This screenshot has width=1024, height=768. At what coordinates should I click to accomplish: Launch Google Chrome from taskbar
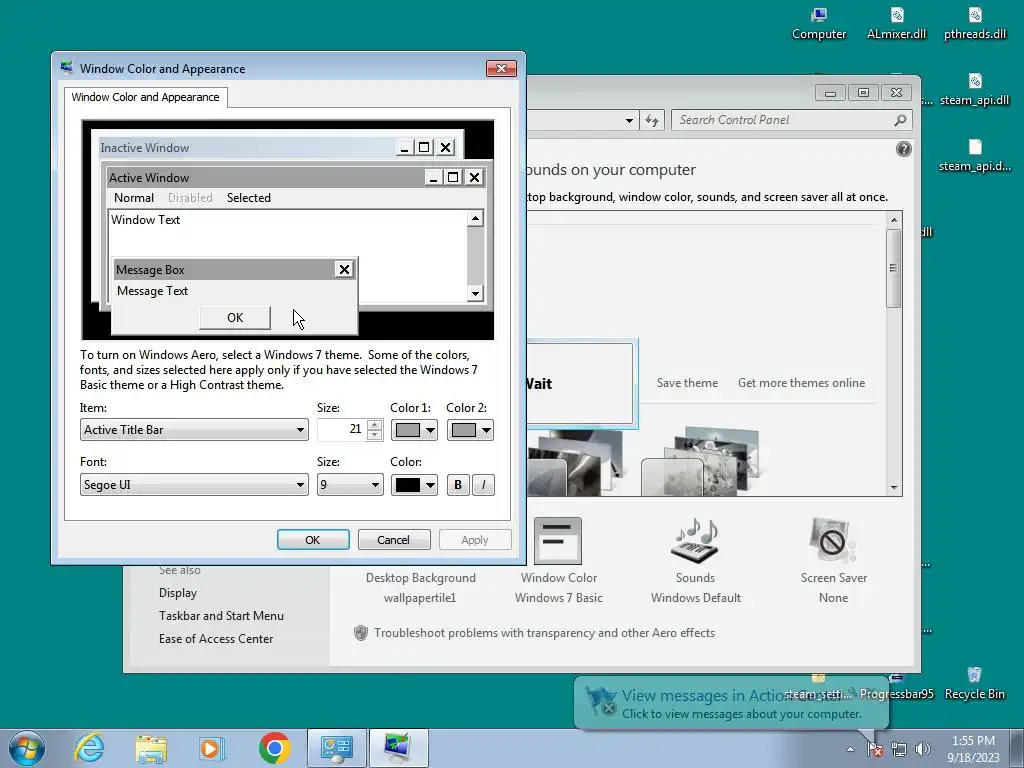tap(274, 748)
